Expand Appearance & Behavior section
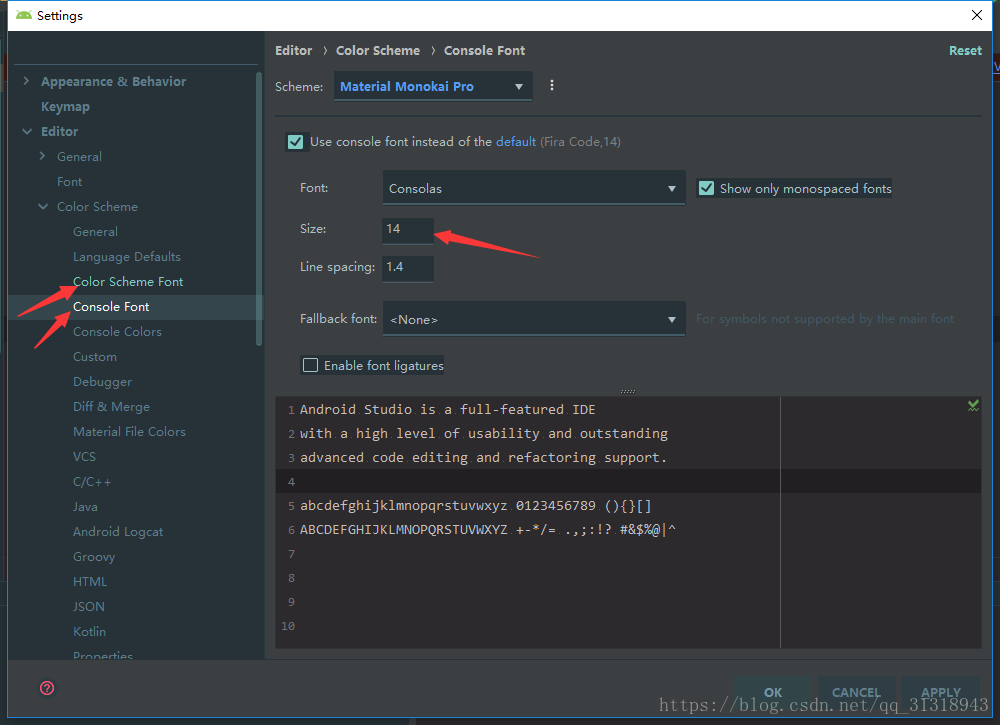 click(26, 81)
